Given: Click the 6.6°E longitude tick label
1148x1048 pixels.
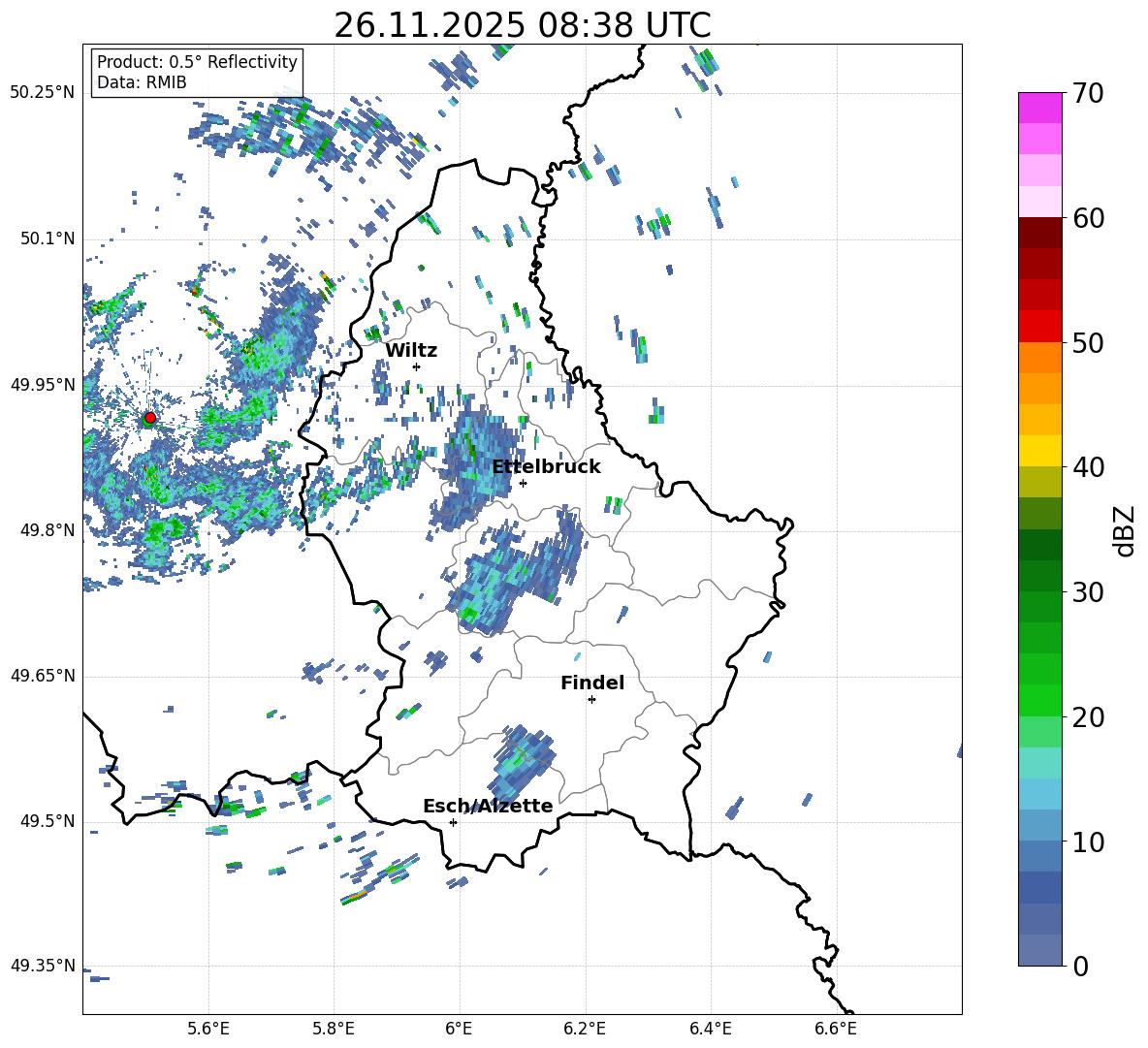Looking at the screenshot, I should point(836,1028).
